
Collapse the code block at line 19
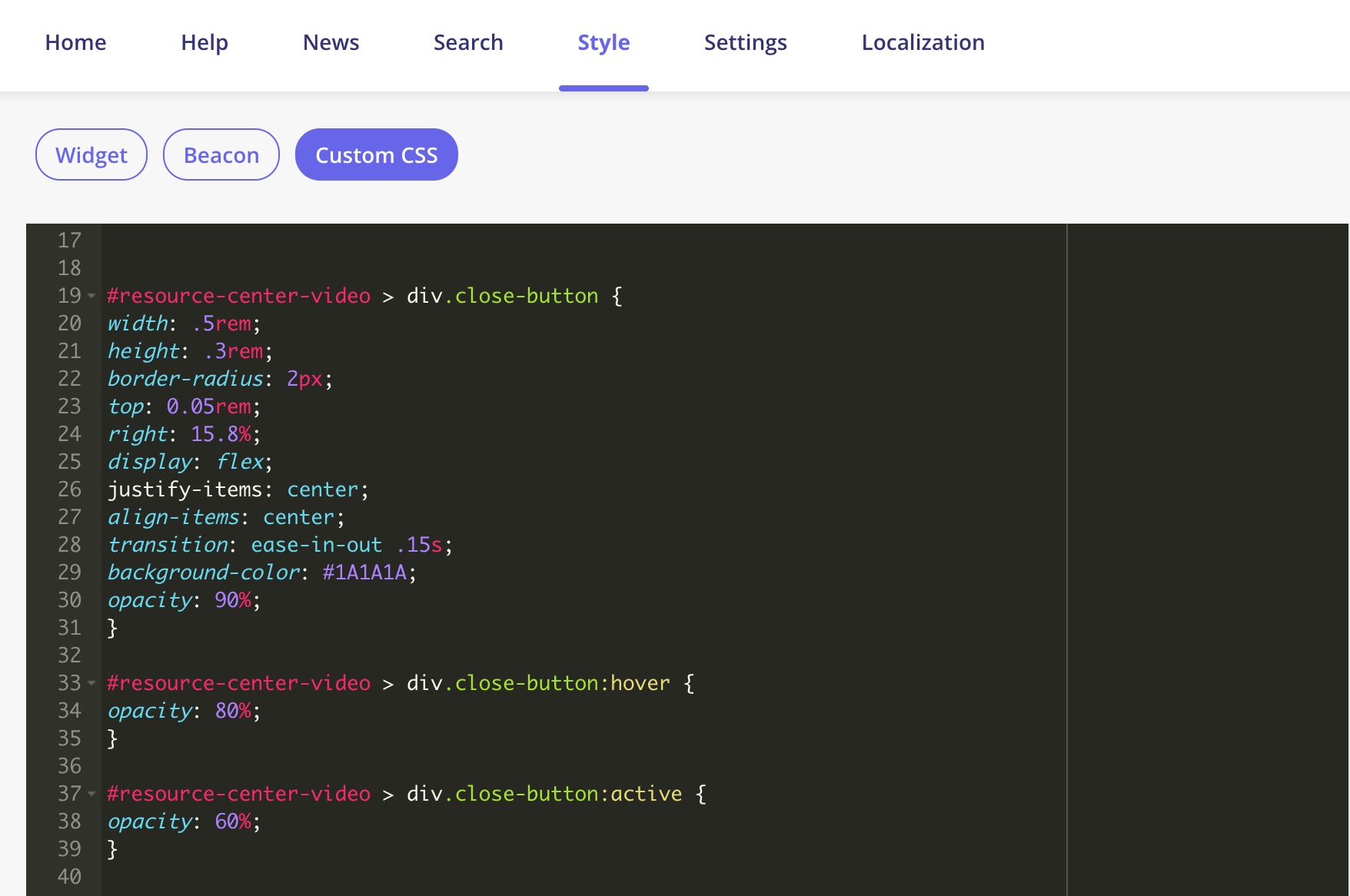click(x=91, y=296)
